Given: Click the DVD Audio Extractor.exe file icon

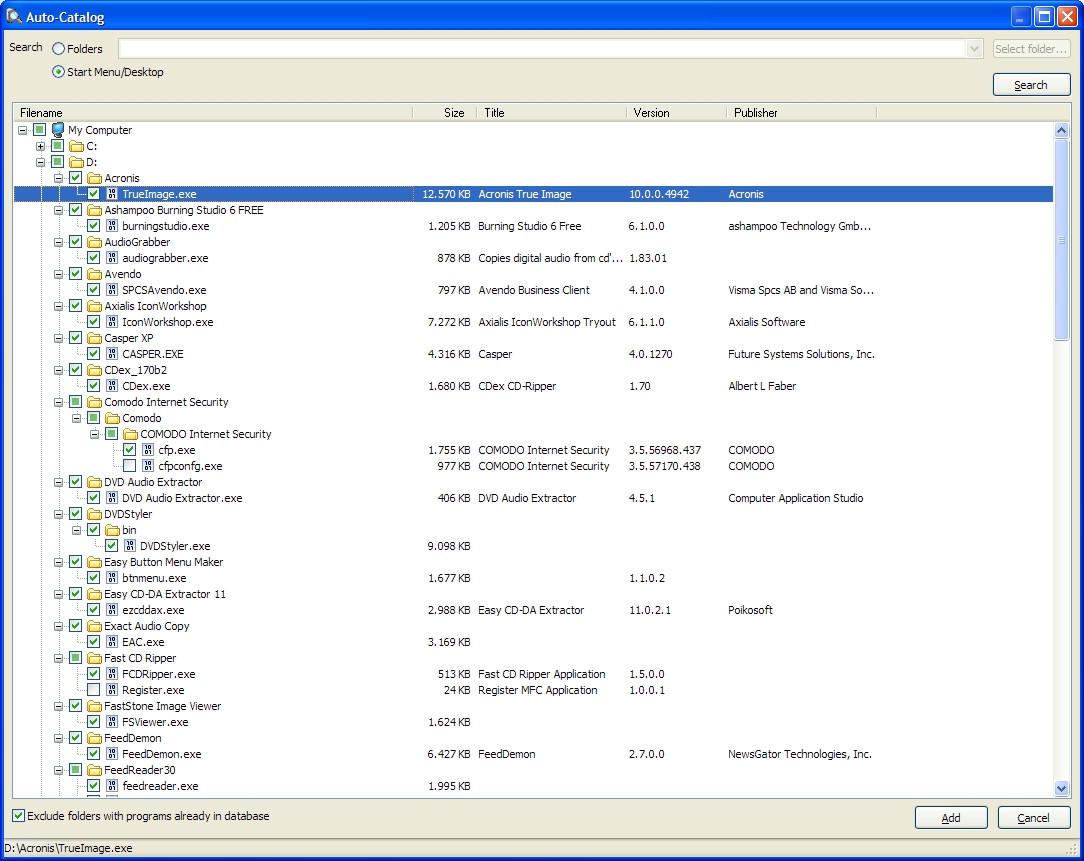Looking at the screenshot, I should click(112, 498).
